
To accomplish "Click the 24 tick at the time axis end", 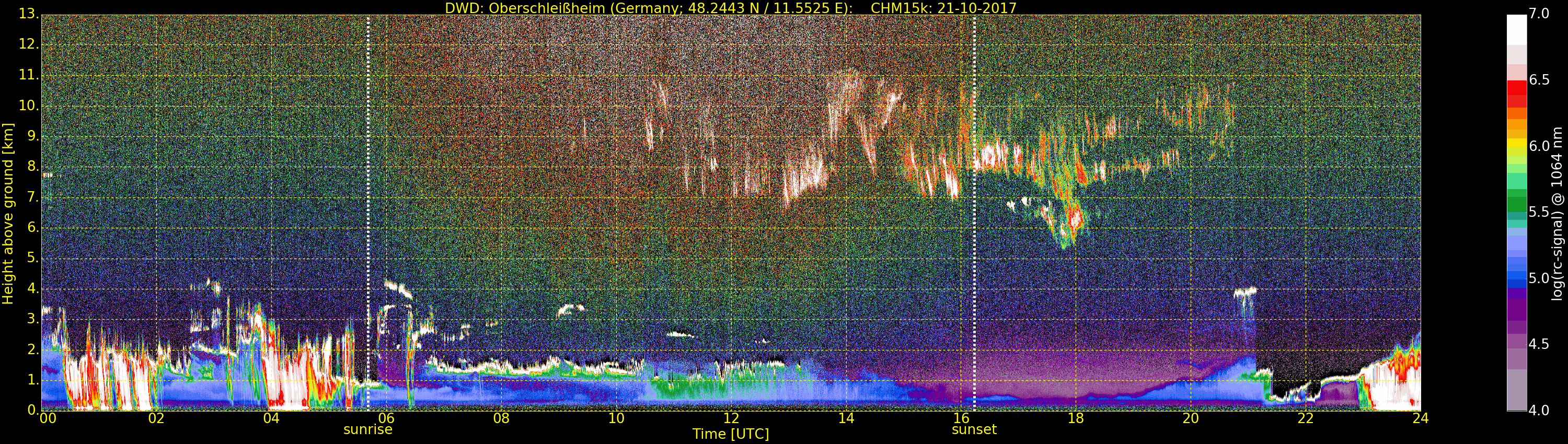I will pyautogui.click(x=1420, y=418).
